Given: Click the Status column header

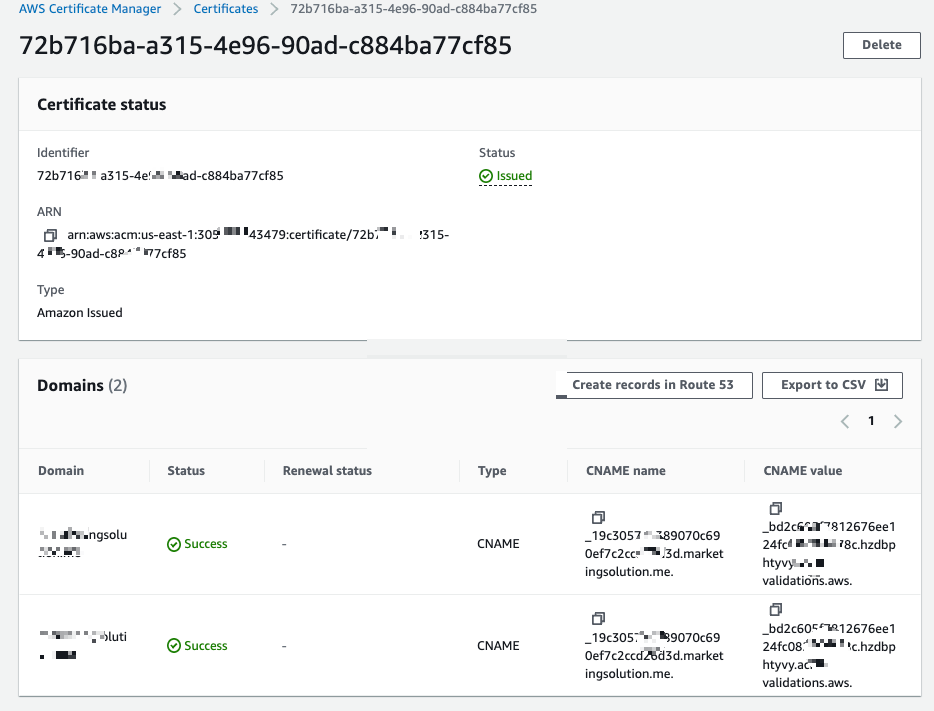Looking at the screenshot, I should click(186, 470).
